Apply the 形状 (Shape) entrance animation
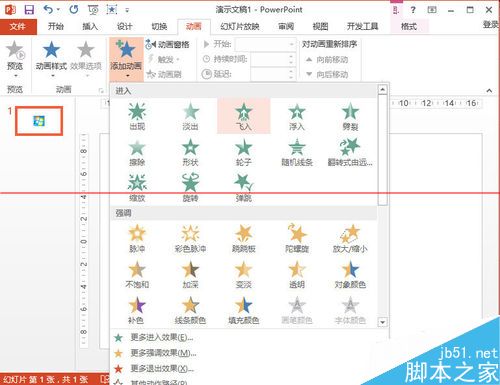 (190, 152)
